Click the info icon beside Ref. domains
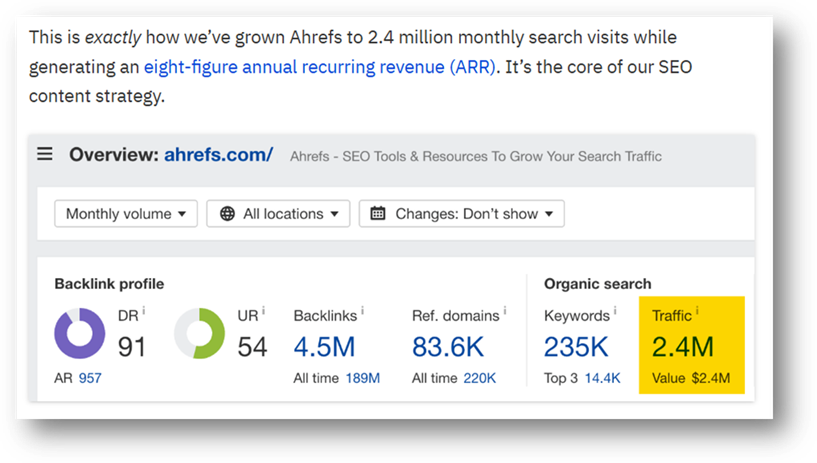Viewport: 817px width, 463px height. click(504, 312)
